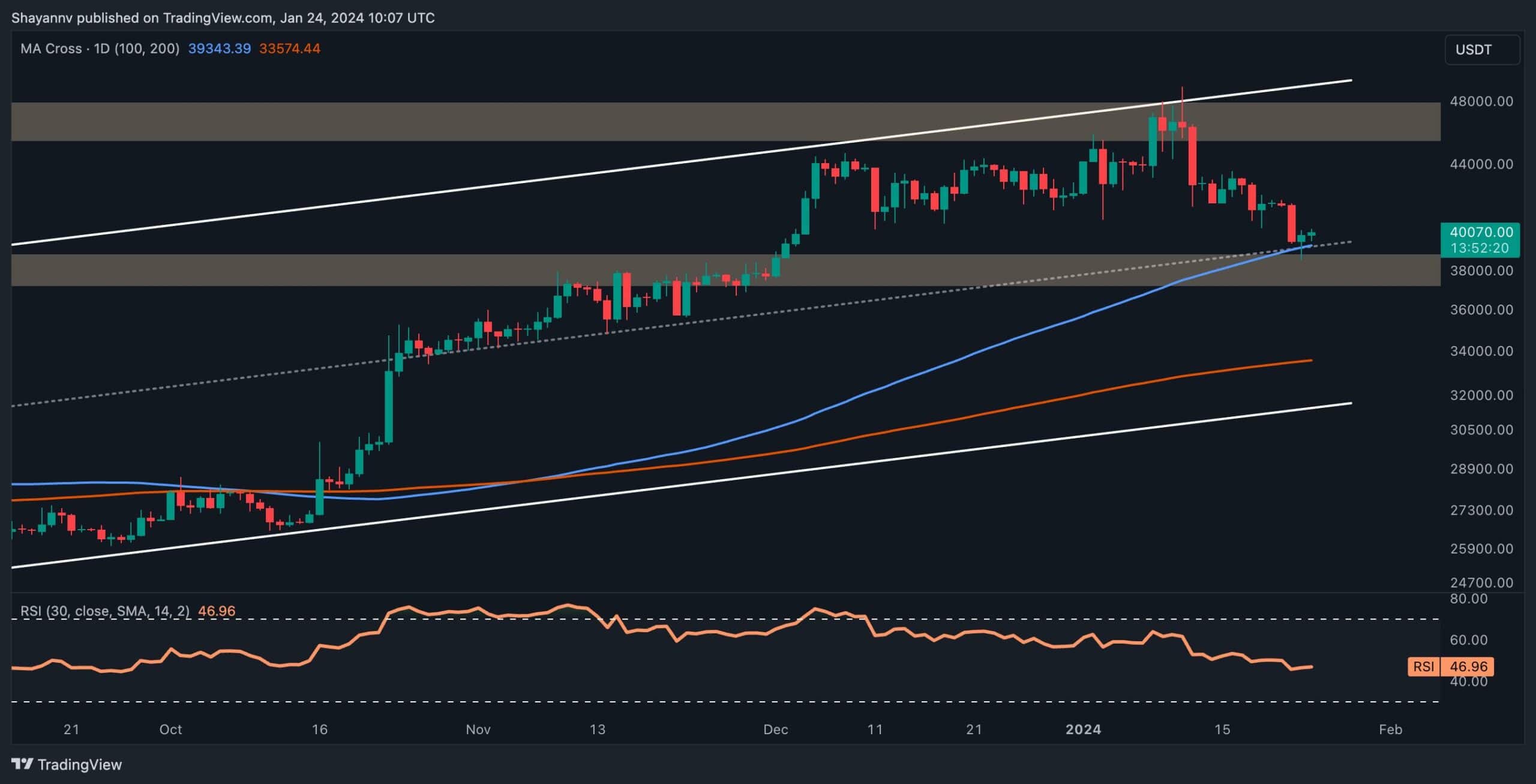Select the RSI indicator legend label
1536x784 pixels.
(104, 611)
